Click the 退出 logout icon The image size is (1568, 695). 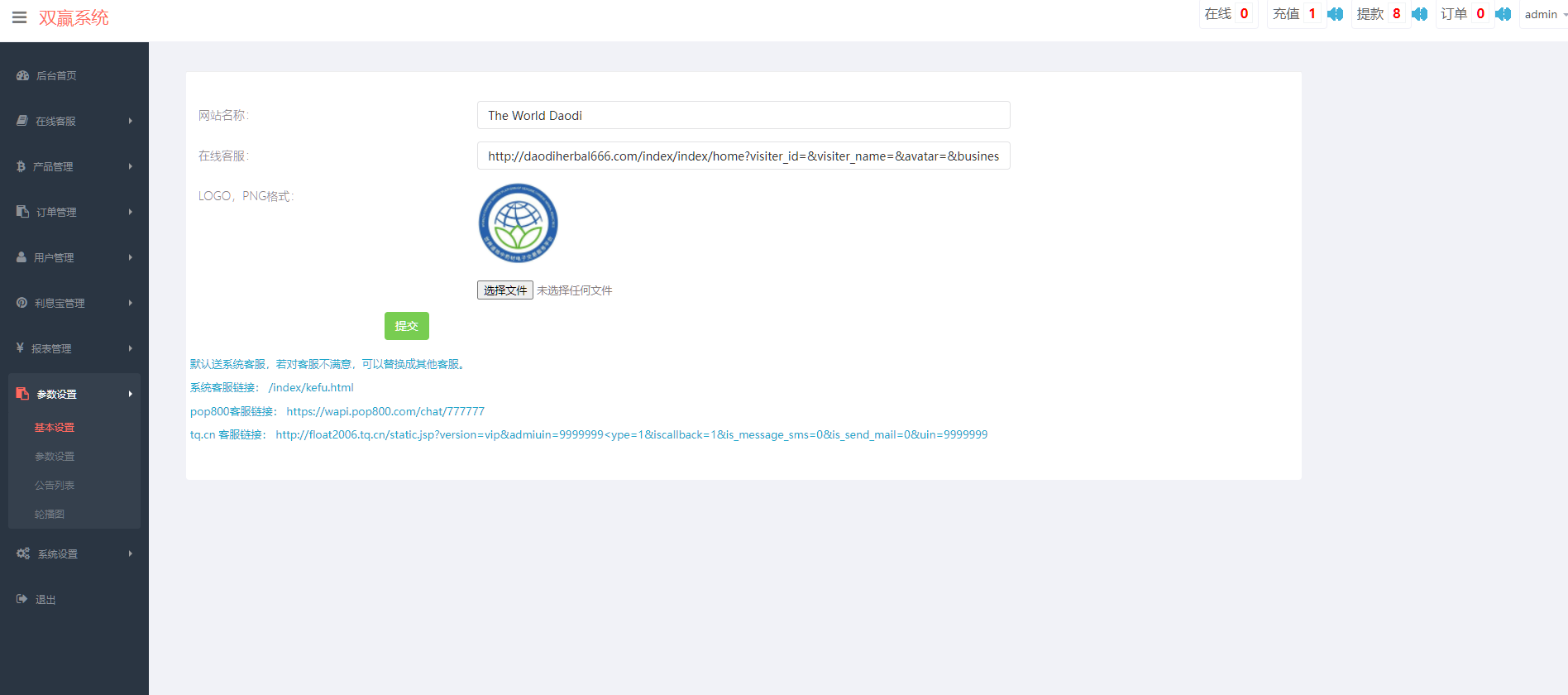click(x=22, y=599)
